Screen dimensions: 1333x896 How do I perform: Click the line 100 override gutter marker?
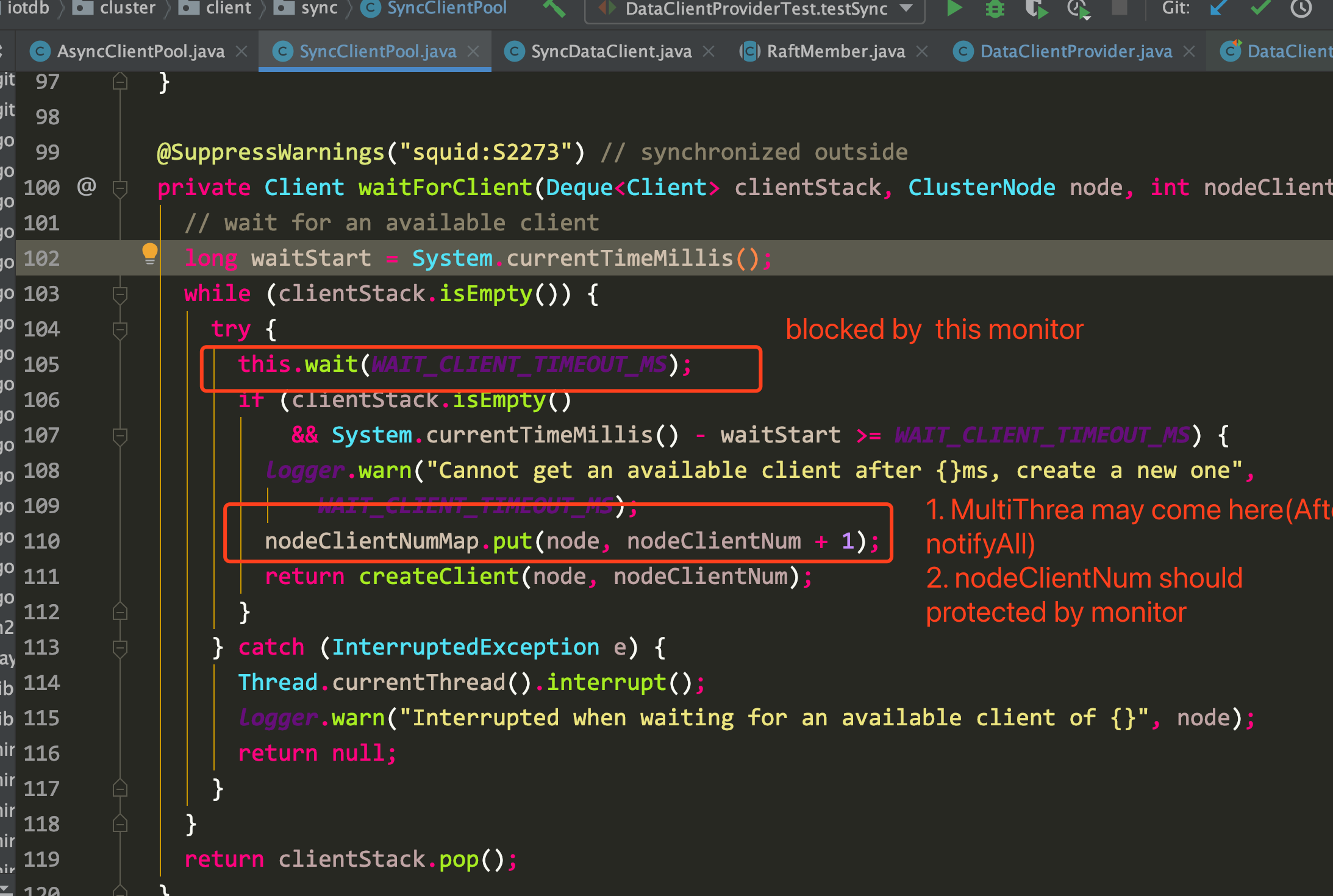pyautogui.click(x=87, y=187)
